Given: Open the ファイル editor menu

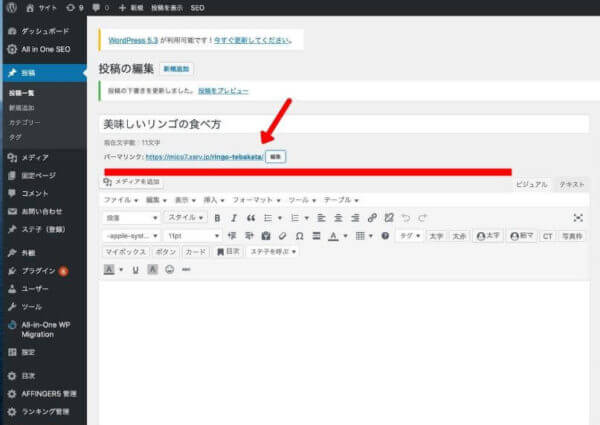Looking at the screenshot, I should pos(121,200).
